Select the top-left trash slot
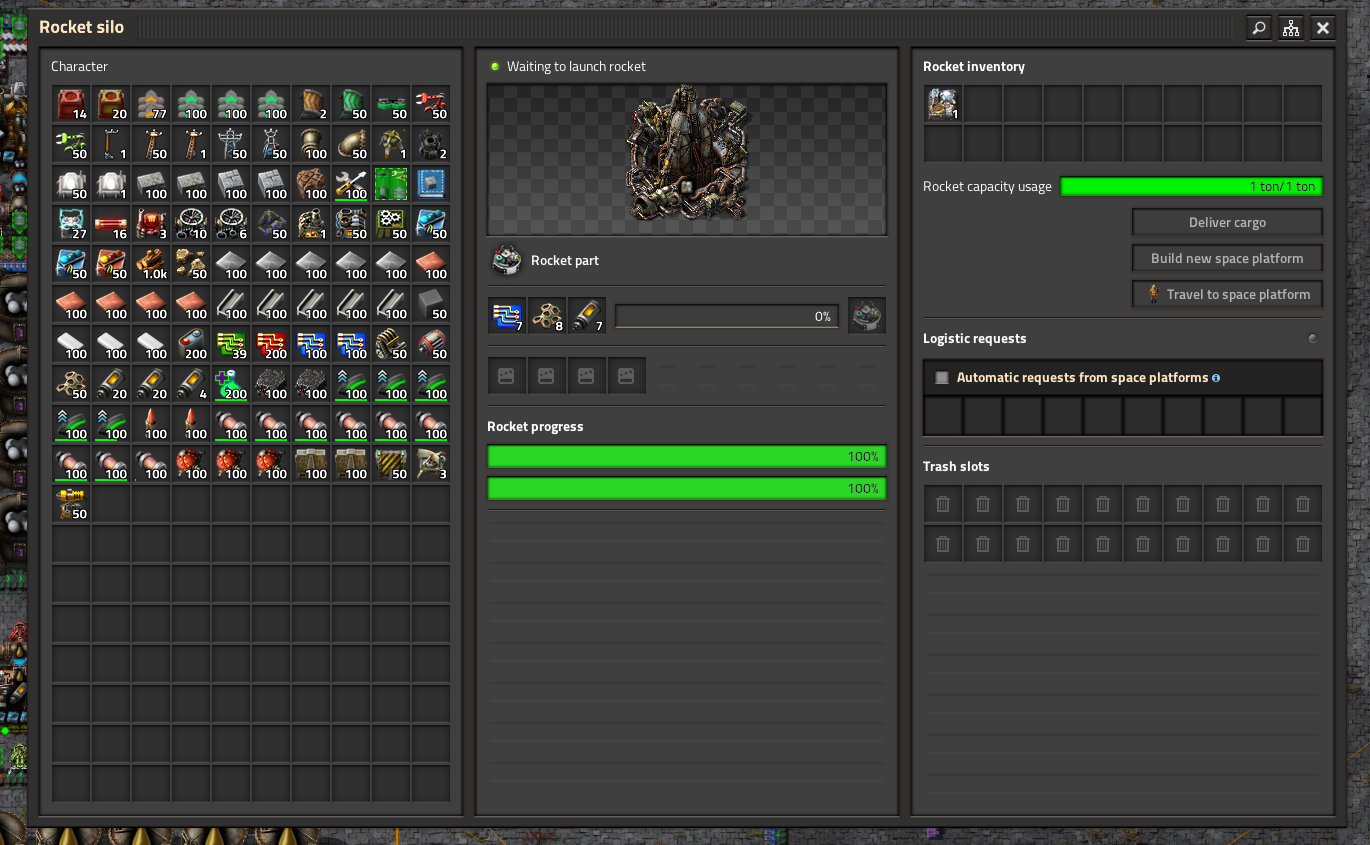 (943, 504)
